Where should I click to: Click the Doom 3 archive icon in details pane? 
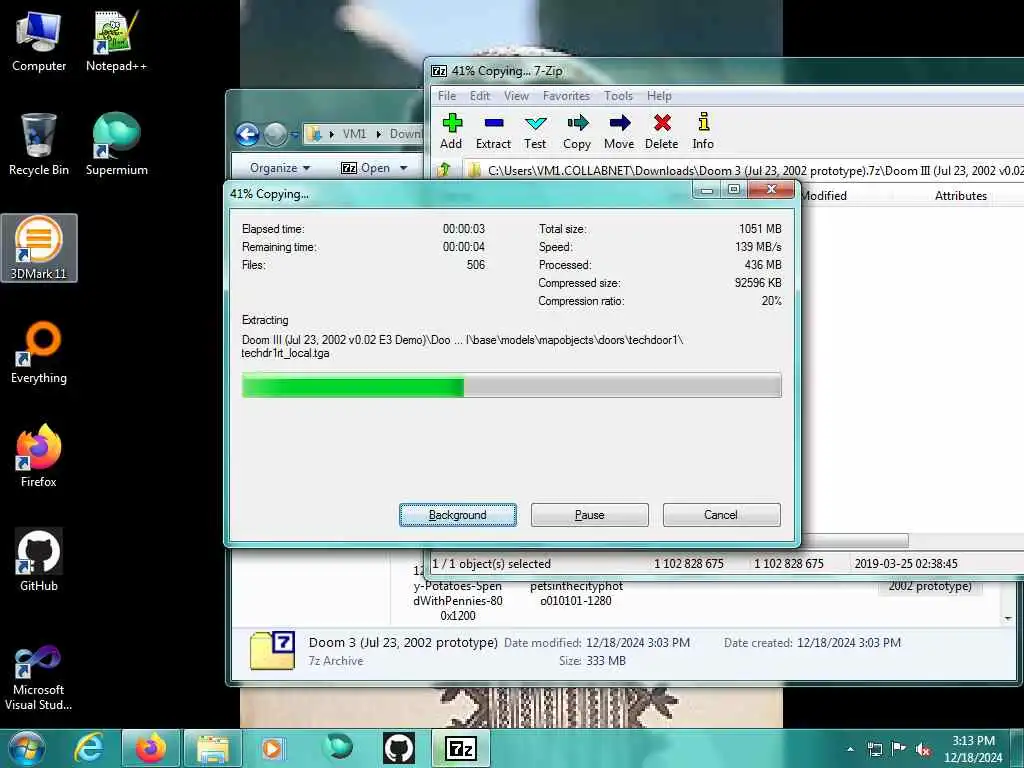272,650
